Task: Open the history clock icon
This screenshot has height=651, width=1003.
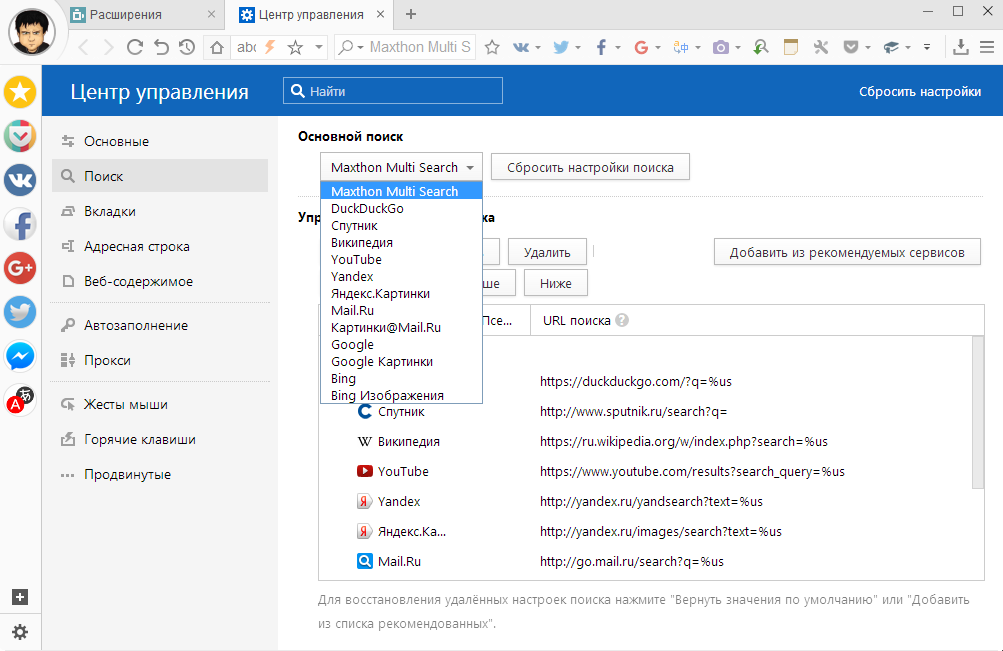Action: pyautogui.click(x=187, y=47)
